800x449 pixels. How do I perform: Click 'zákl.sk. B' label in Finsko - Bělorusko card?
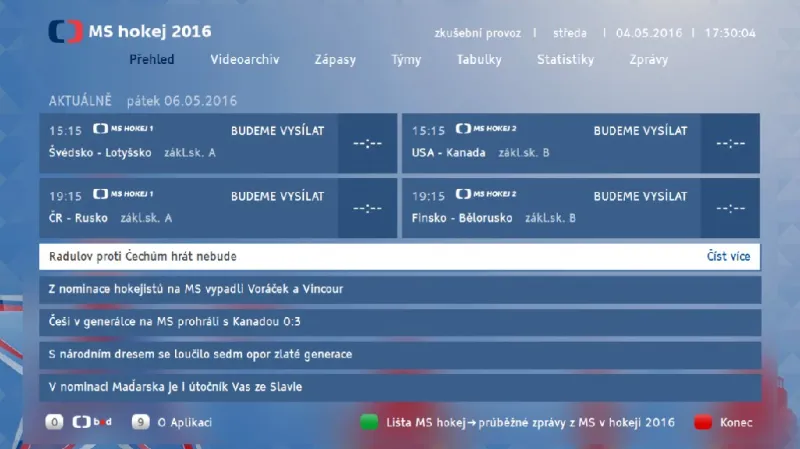pos(550,218)
